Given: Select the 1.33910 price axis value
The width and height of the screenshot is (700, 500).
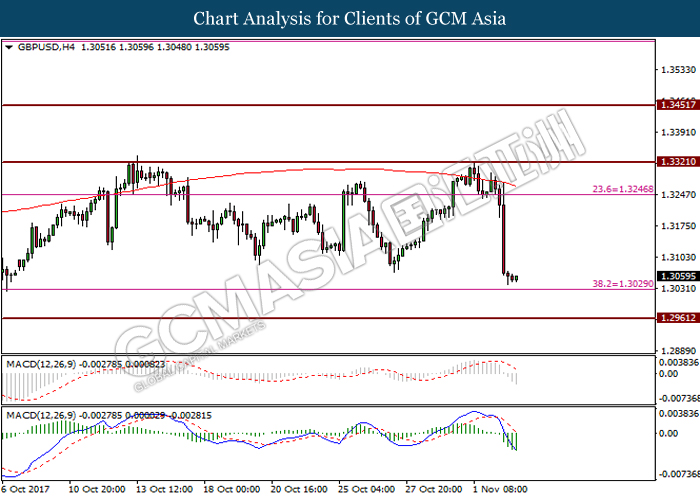Looking at the screenshot, I should coord(678,132).
